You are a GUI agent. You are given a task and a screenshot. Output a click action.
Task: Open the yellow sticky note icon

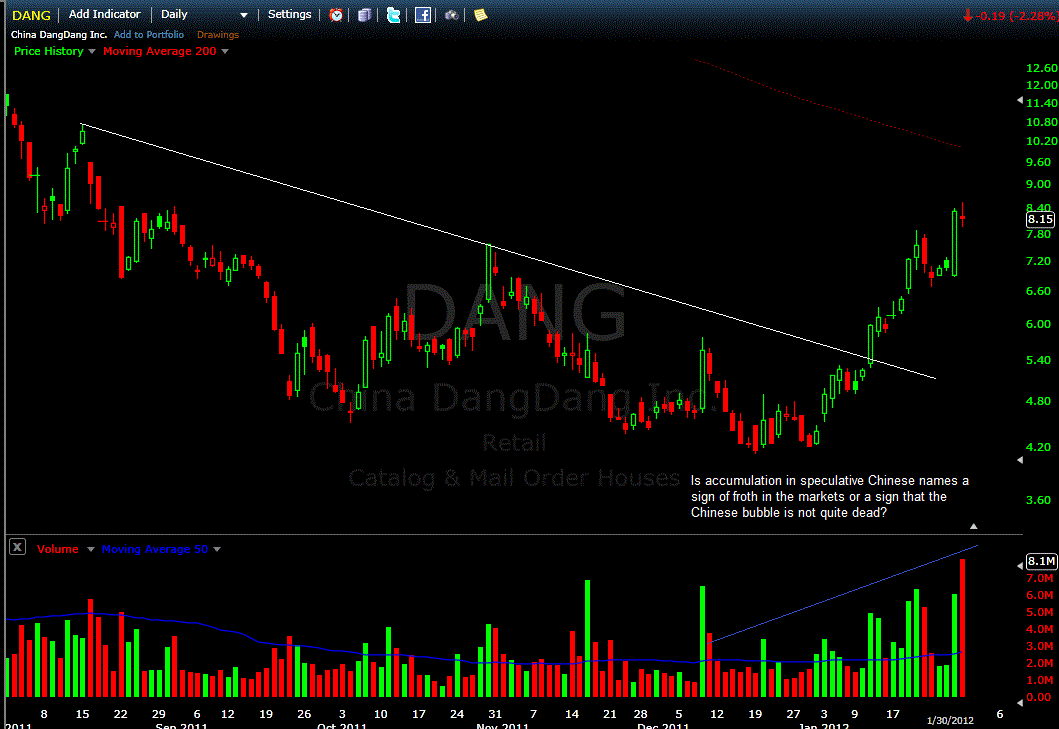480,15
